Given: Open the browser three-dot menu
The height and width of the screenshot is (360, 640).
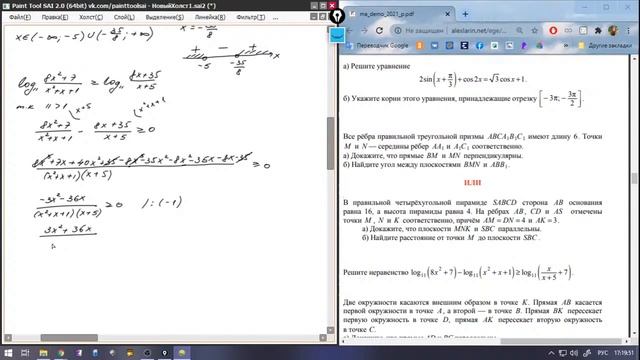Looking at the screenshot, I should pyautogui.click(x=629, y=31).
